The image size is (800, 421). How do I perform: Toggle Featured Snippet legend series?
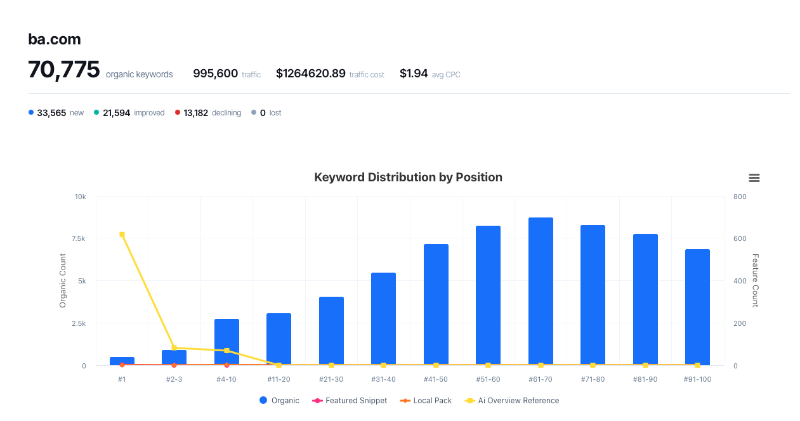coord(350,401)
